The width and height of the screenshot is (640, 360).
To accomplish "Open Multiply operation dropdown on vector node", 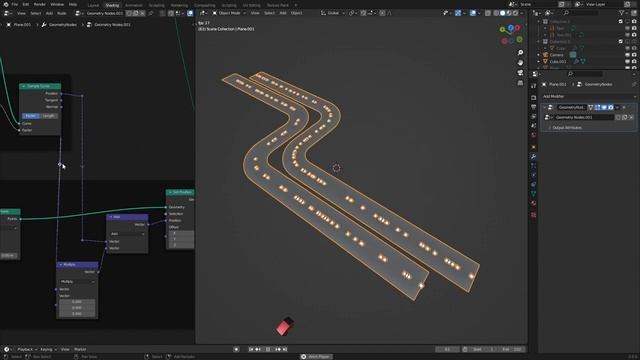I will [x=77, y=282].
